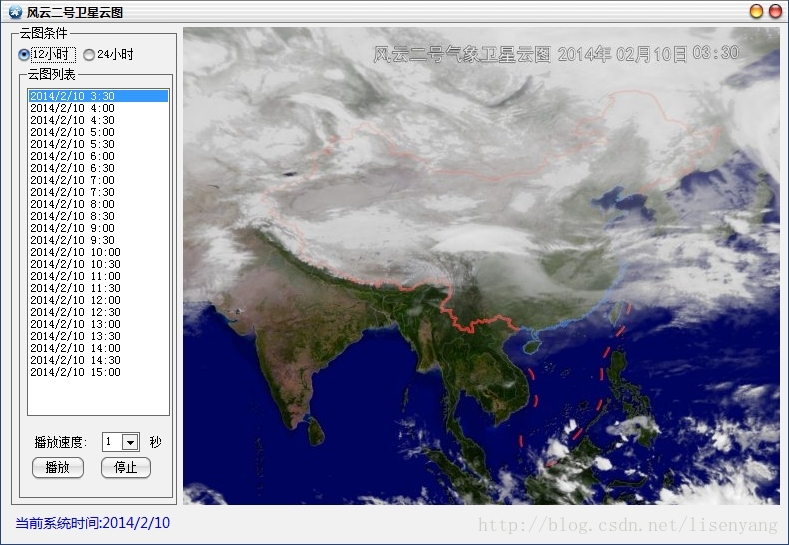This screenshot has width=789, height=545.
Task: Select list entry 2014/2/10 14:00
Action: pyautogui.click(x=98, y=348)
